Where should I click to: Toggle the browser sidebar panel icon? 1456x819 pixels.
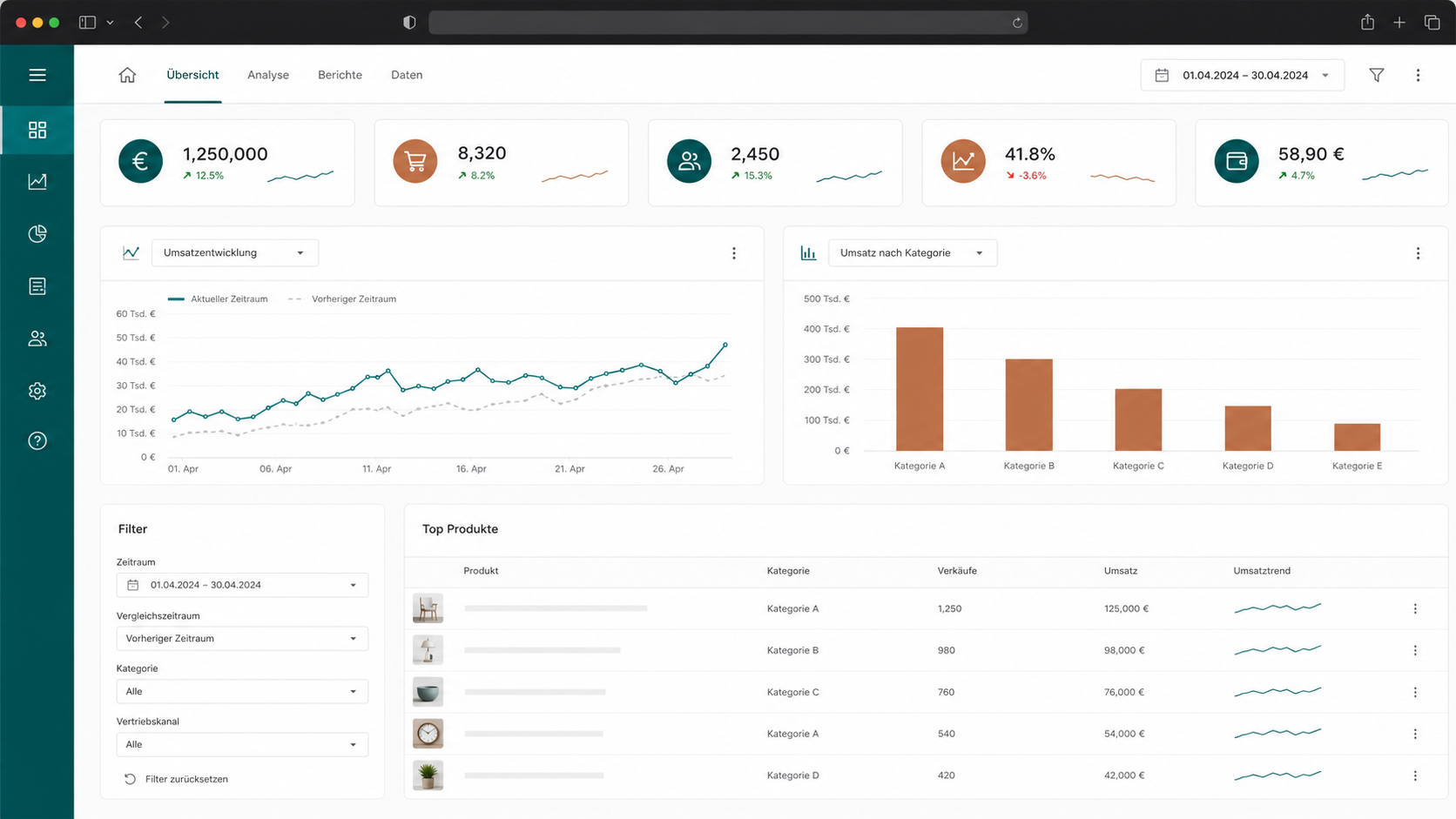click(x=87, y=23)
